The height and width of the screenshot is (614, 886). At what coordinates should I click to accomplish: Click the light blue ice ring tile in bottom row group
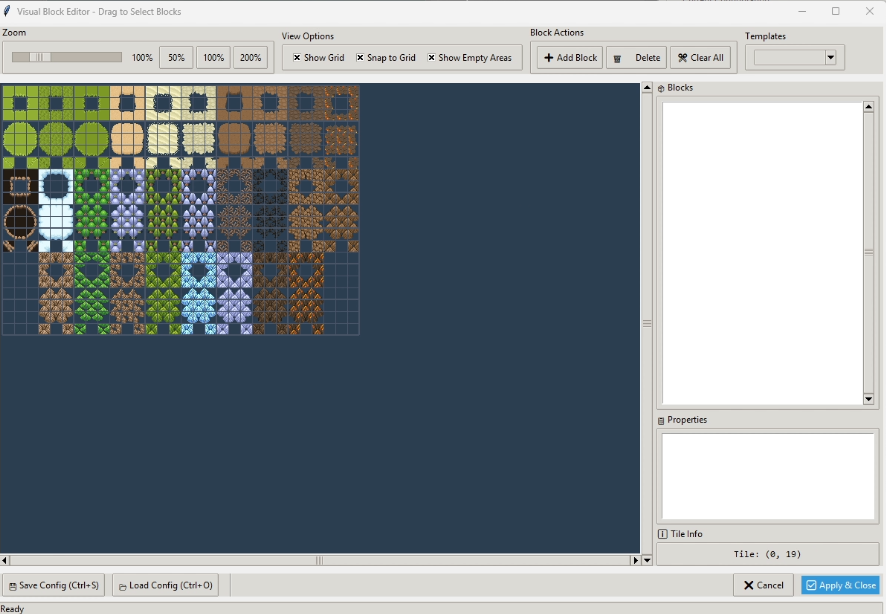tap(199, 269)
